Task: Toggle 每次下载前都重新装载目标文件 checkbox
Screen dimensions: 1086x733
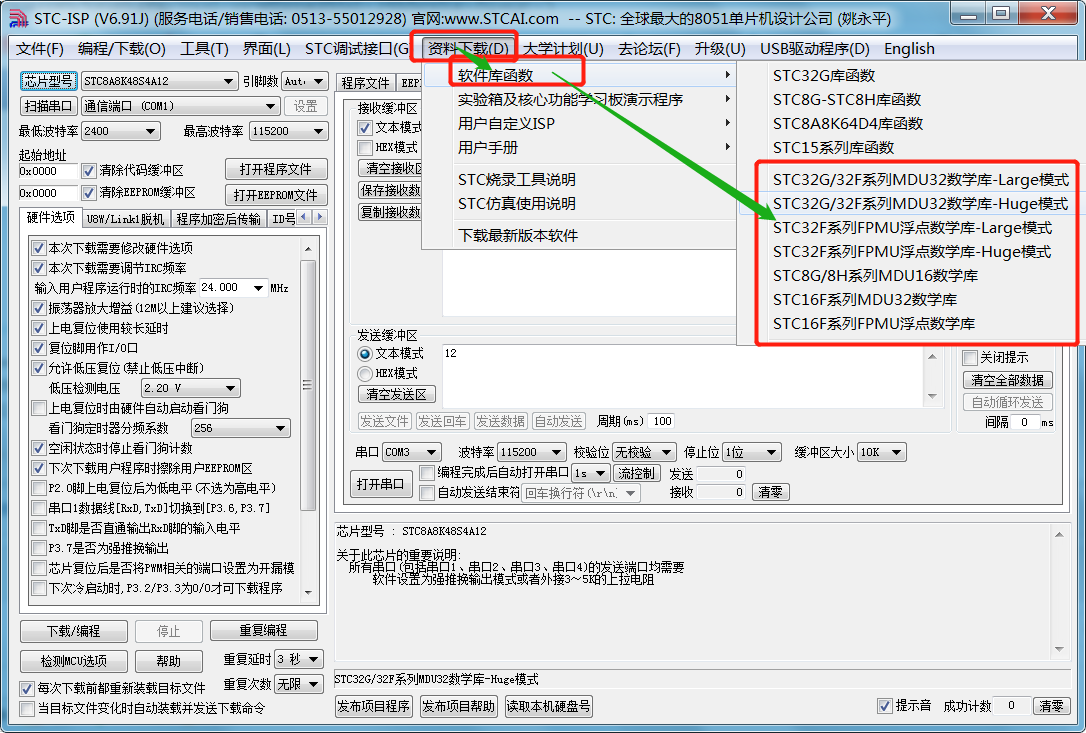Action: pyautogui.click(x=26, y=688)
